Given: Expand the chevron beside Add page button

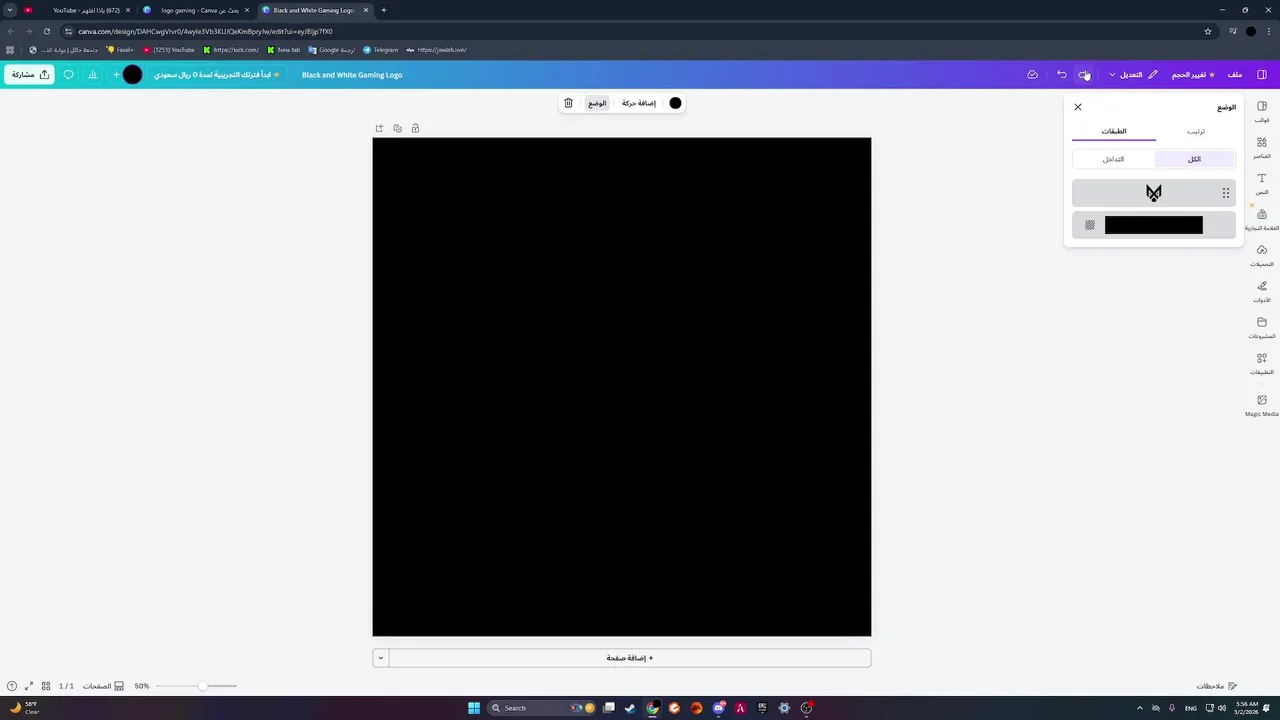Looking at the screenshot, I should click(x=380, y=658).
